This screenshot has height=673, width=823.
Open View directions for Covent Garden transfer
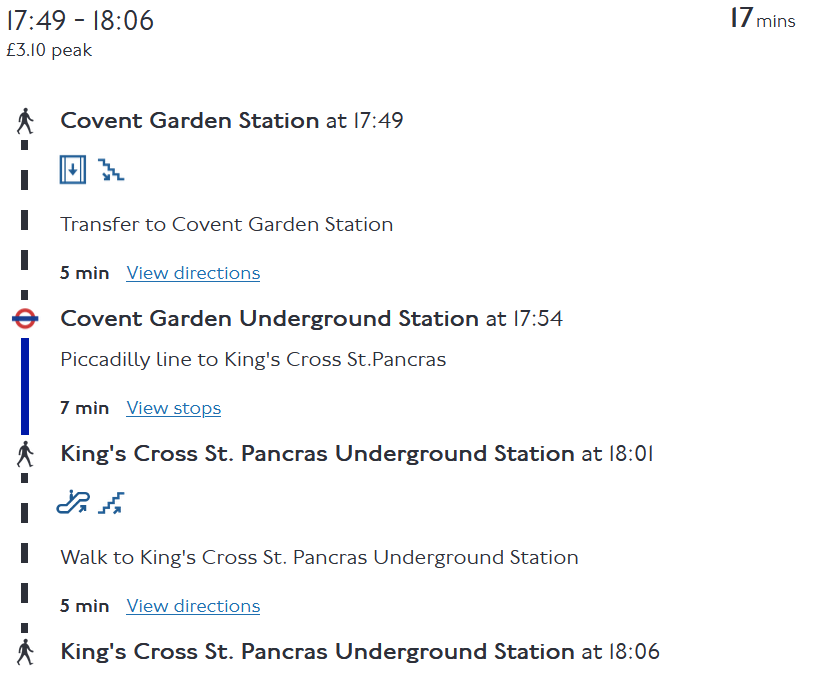[193, 273]
